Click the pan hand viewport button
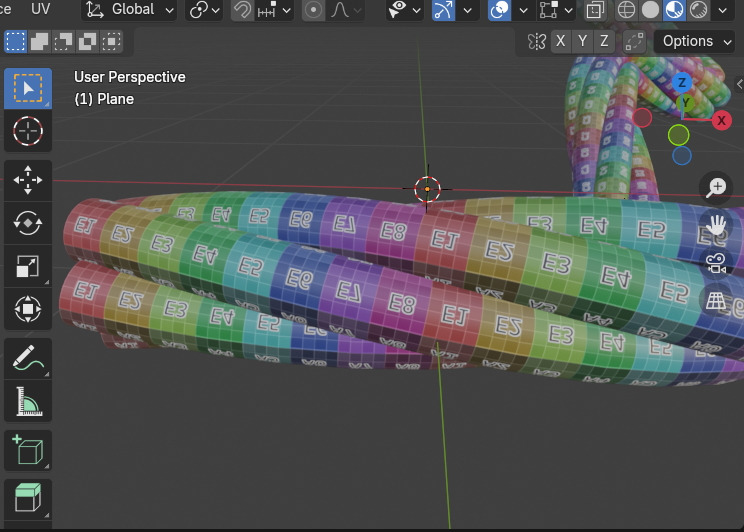This screenshot has height=532, width=744. tap(716, 225)
